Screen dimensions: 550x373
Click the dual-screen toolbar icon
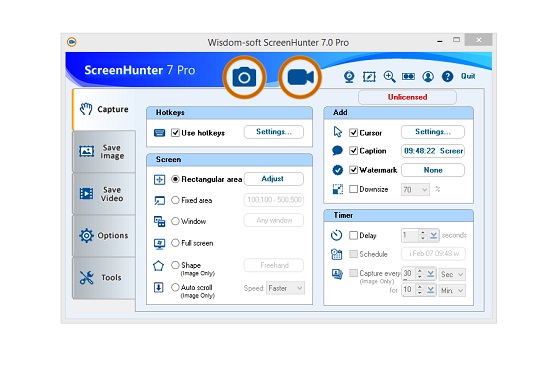pyautogui.click(x=408, y=76)
